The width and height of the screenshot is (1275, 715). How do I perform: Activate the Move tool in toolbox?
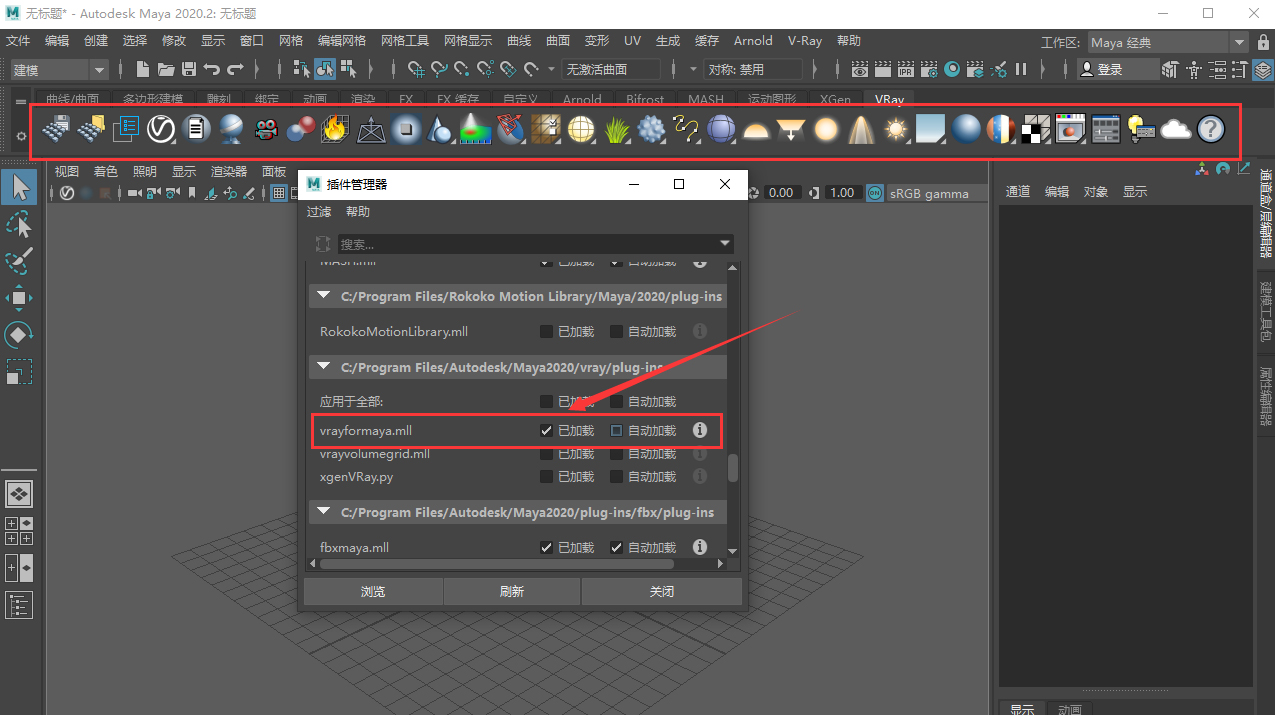[x=19, y=298]
